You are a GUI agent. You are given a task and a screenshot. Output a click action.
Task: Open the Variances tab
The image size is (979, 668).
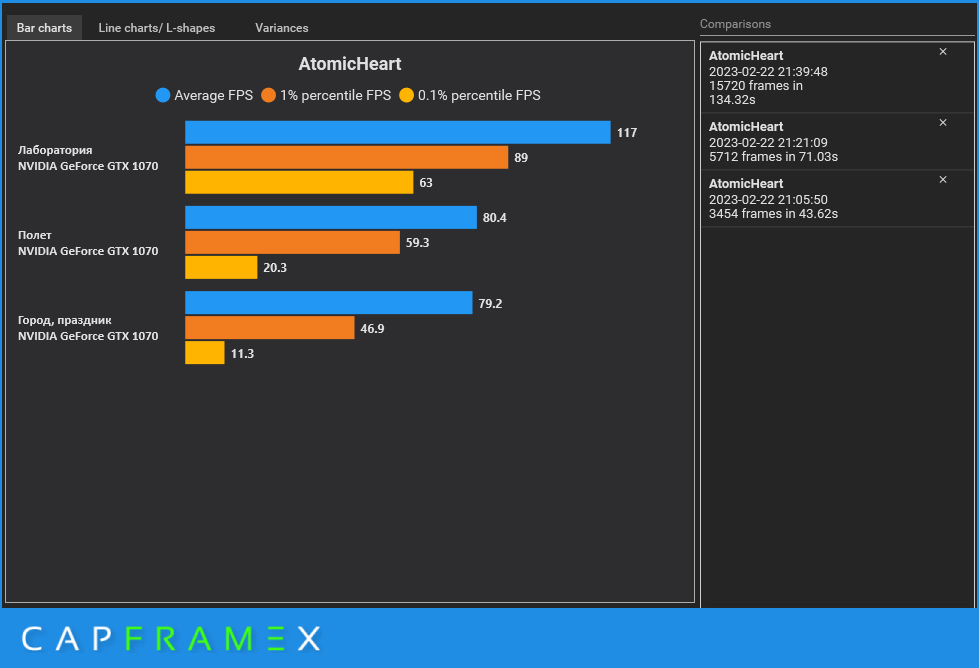282,28
